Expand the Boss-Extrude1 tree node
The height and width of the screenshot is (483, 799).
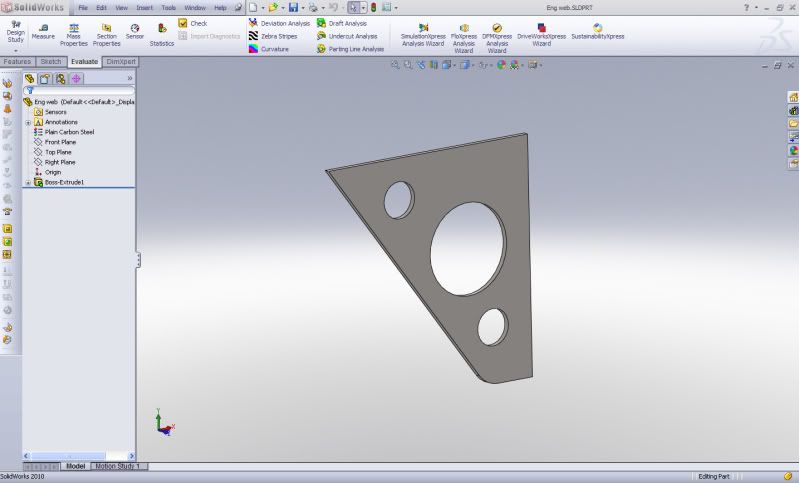point(28,182)
